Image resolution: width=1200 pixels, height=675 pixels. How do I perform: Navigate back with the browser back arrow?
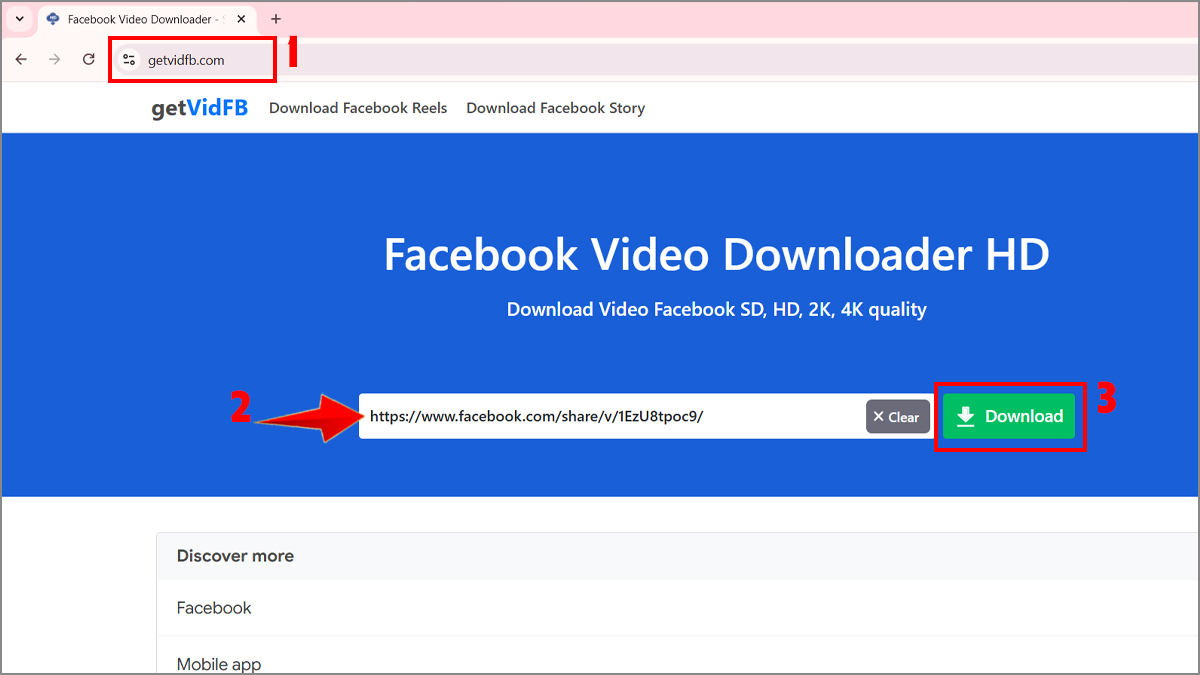[21, 59]
